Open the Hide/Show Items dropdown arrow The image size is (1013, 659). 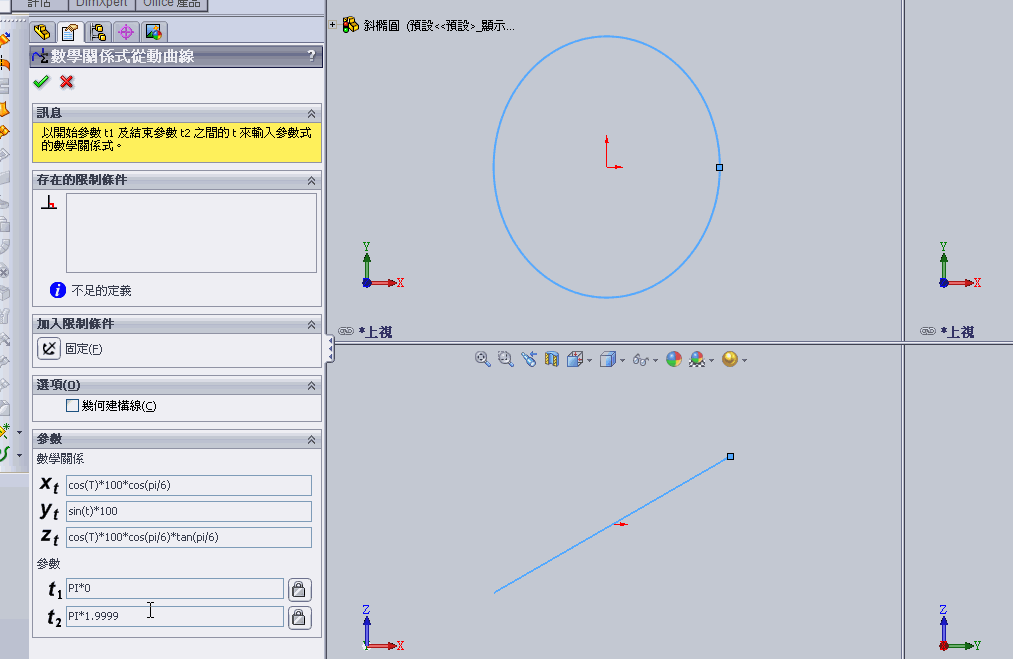[655, 361]
